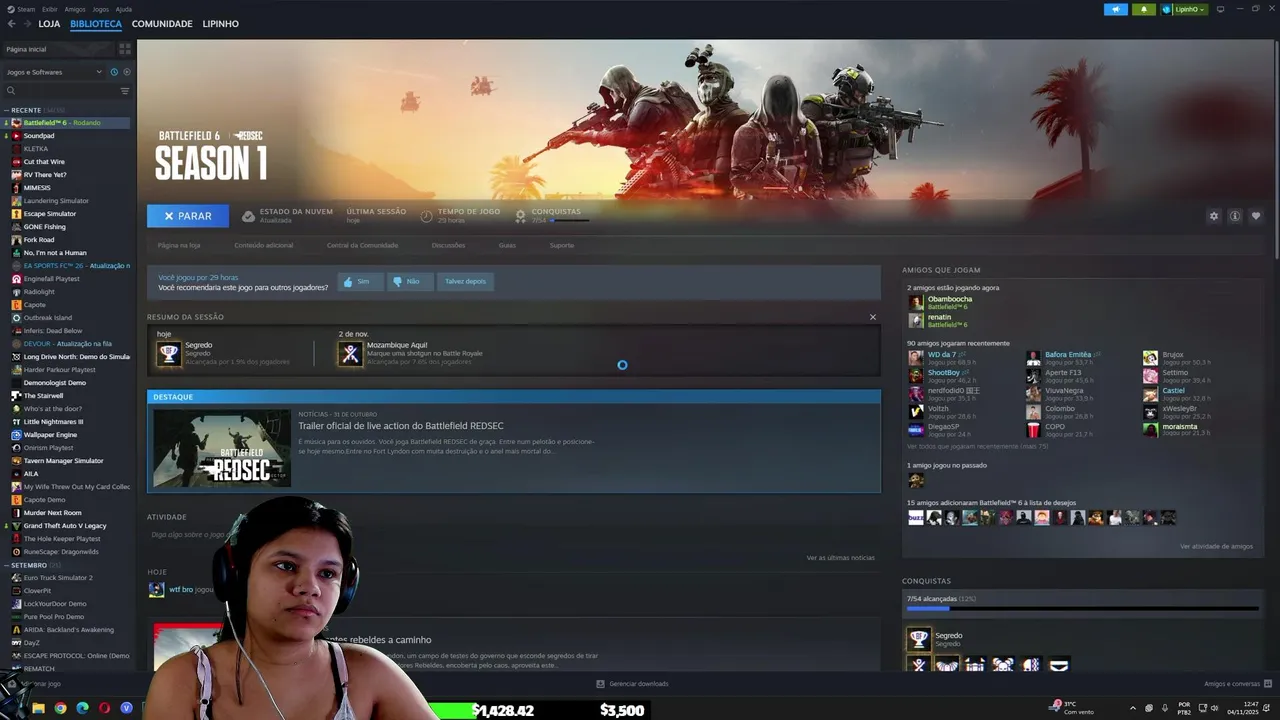
Task: Open the LipinhO account dropdown
Action: [1184, 9]
